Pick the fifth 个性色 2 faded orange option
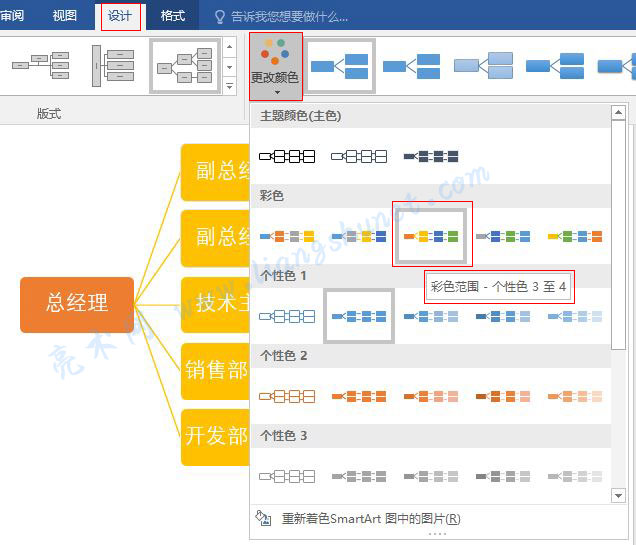636x545 pixels. pos(575,396)
